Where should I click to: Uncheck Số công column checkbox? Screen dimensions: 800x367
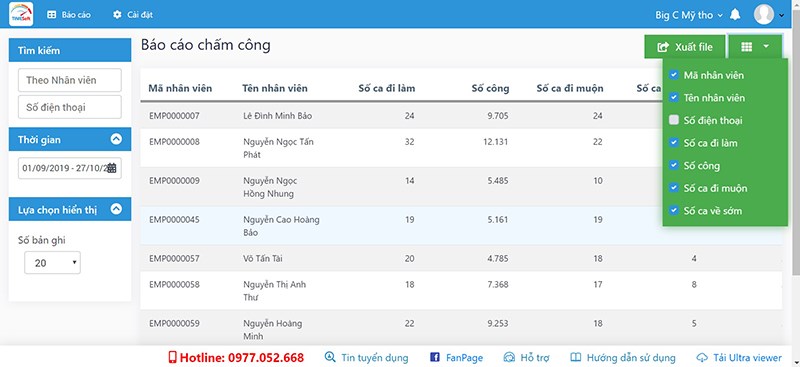coord(673,165)
